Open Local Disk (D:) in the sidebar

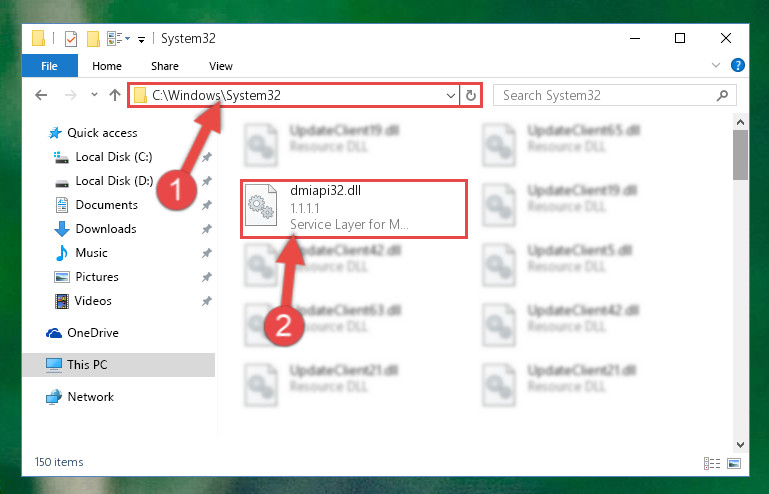coord(114,181)
